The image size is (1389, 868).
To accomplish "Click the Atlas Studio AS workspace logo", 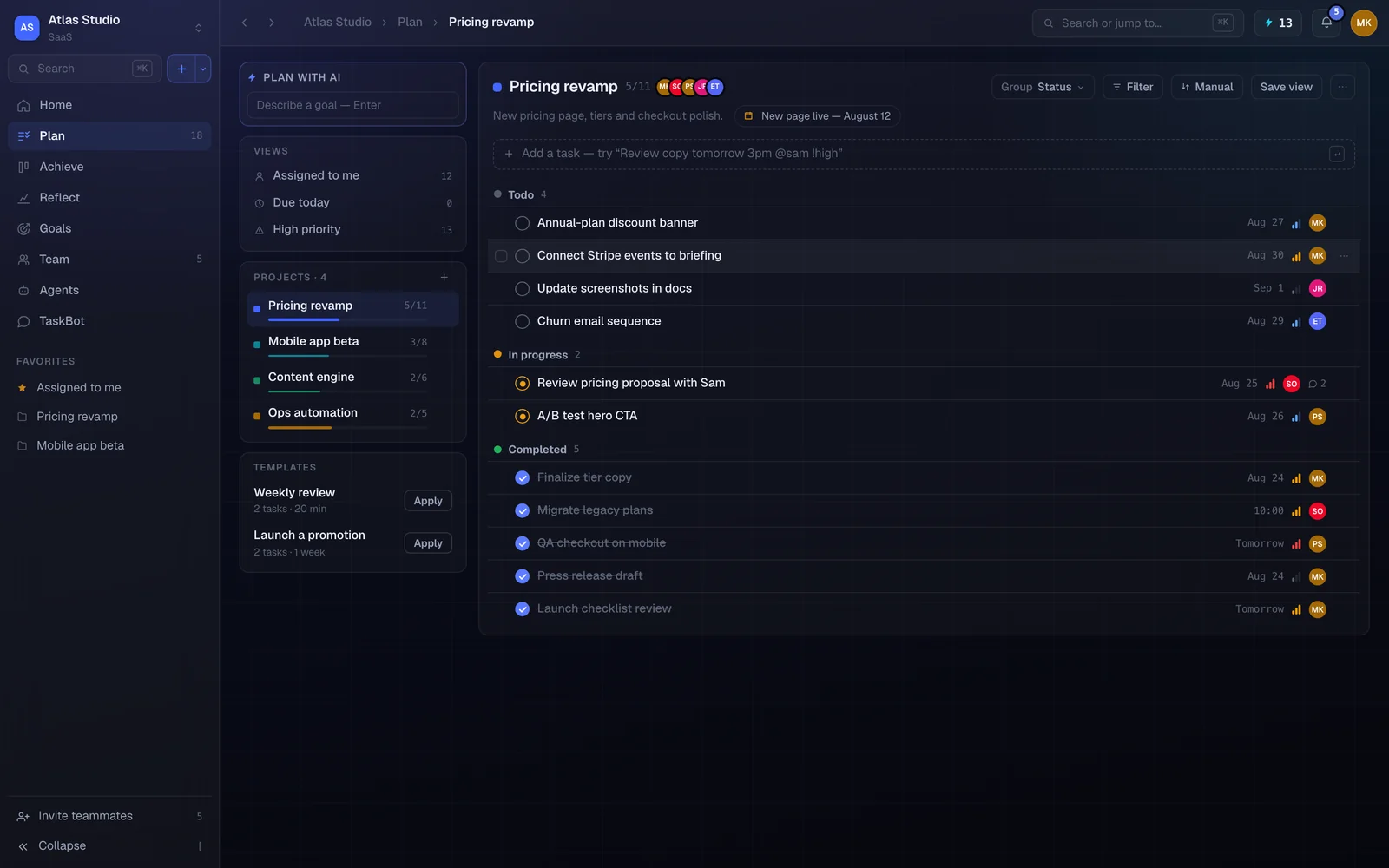I will [x=27, y=28].
